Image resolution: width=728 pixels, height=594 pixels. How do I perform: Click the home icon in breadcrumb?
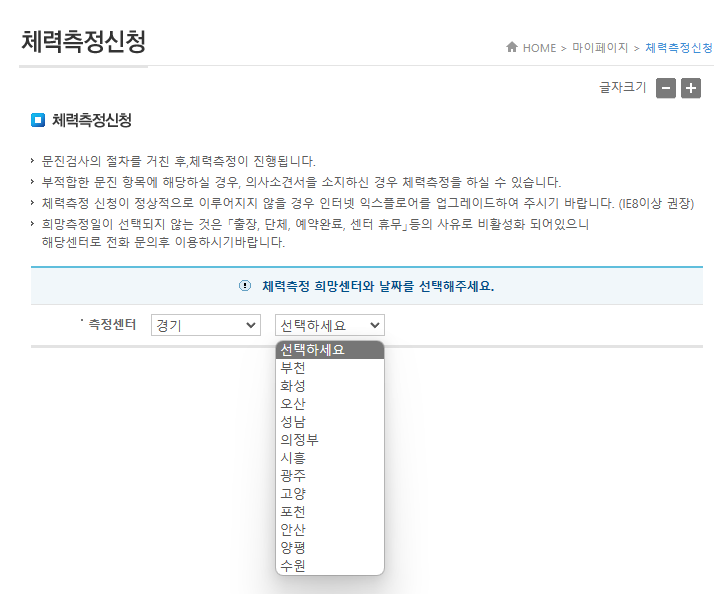512,47
